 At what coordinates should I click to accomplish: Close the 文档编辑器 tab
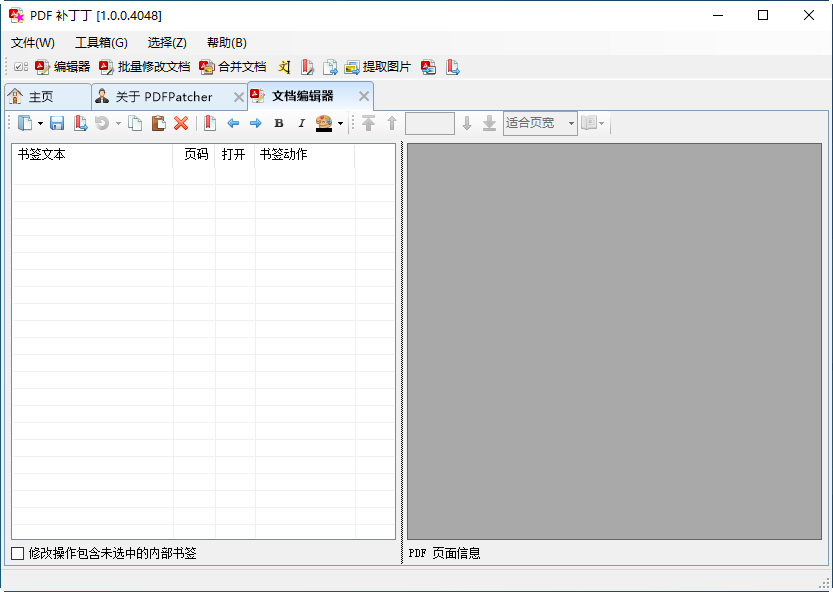(364, 96)
